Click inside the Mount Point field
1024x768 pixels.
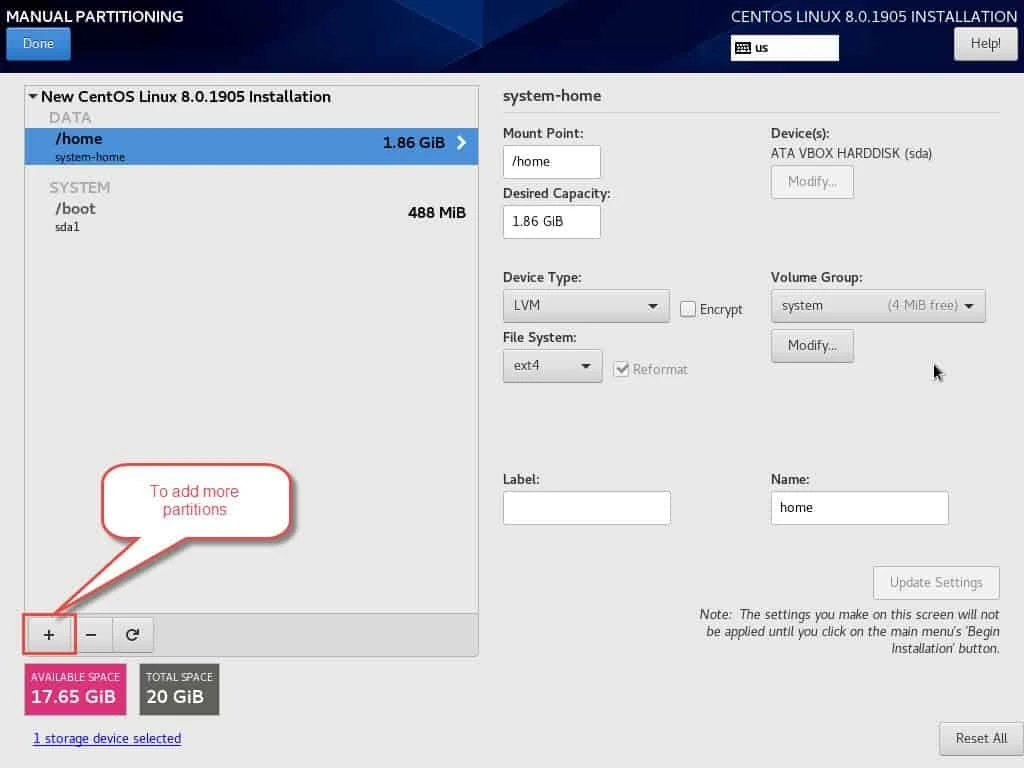(x=552, y=161)
